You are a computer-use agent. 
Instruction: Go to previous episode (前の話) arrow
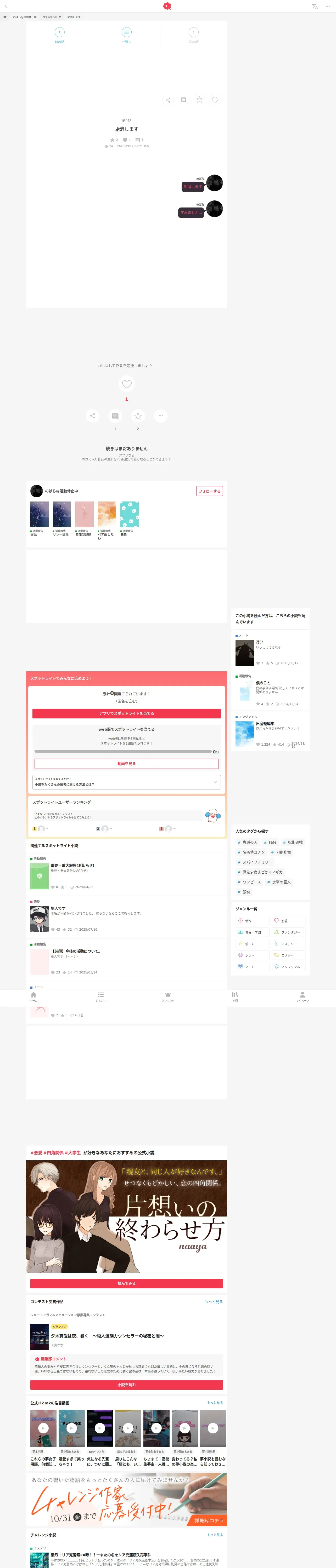coord(59,32)
